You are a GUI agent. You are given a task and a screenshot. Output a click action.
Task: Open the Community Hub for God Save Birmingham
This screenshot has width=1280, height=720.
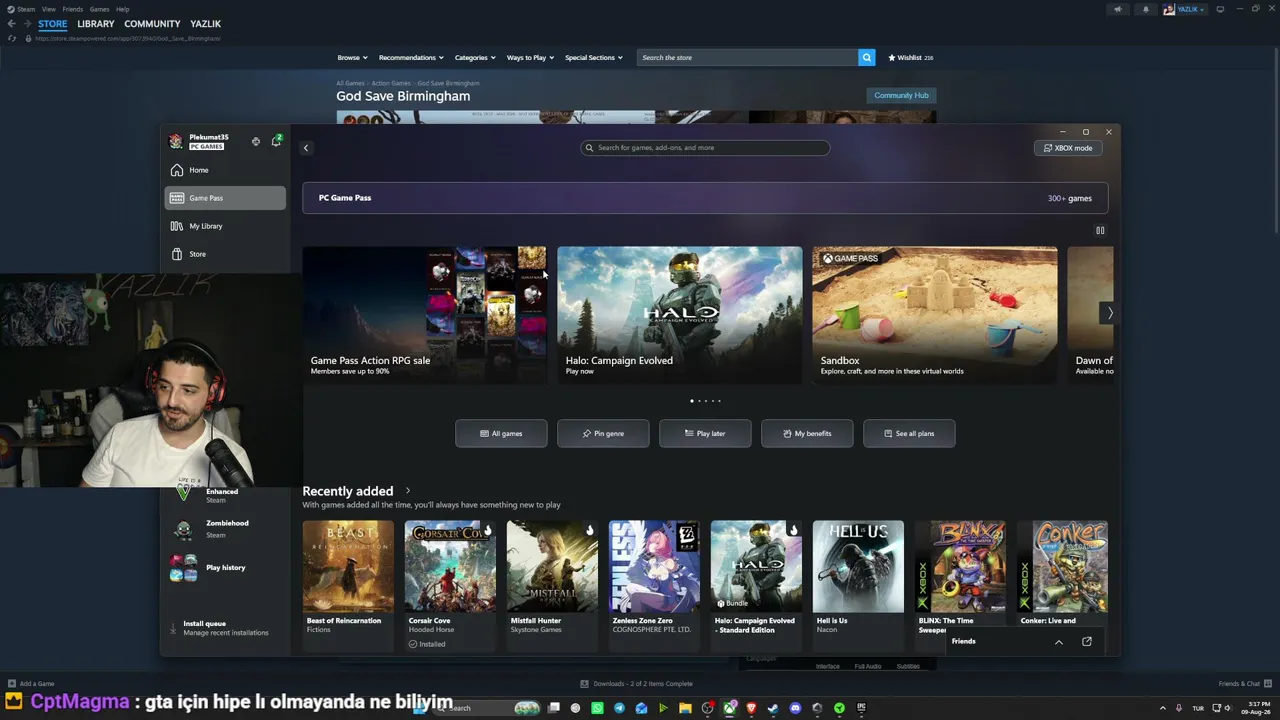click(x=901, y=96)
